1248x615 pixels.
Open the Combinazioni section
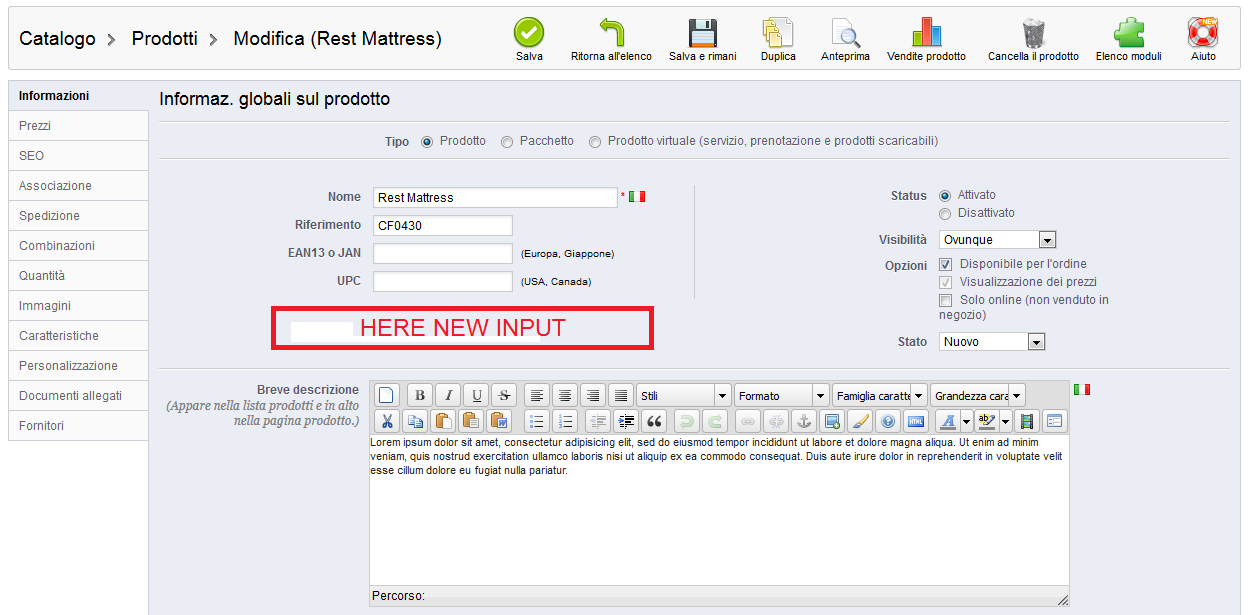pyautogui.click(x=78, y=245)
